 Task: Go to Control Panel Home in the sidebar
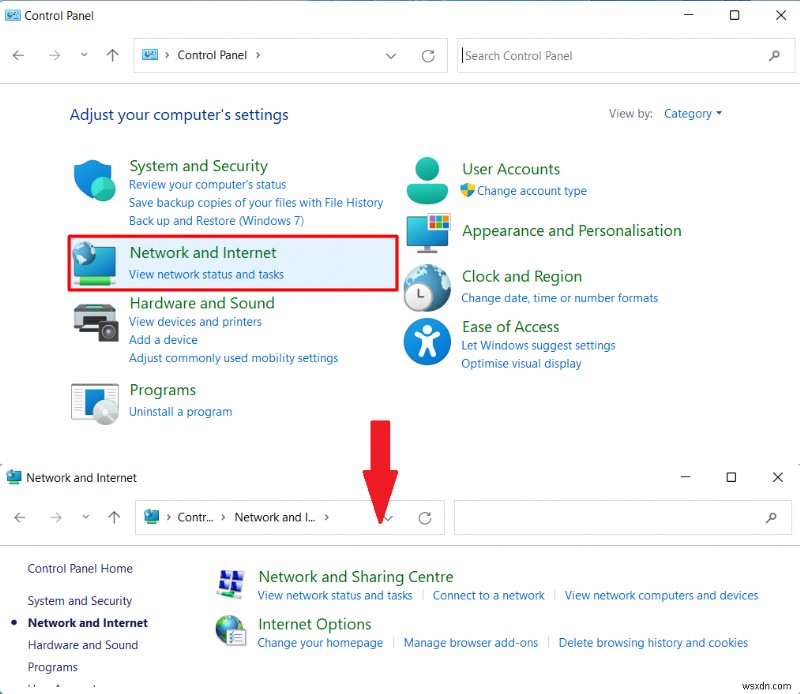(x=80, y=568)
